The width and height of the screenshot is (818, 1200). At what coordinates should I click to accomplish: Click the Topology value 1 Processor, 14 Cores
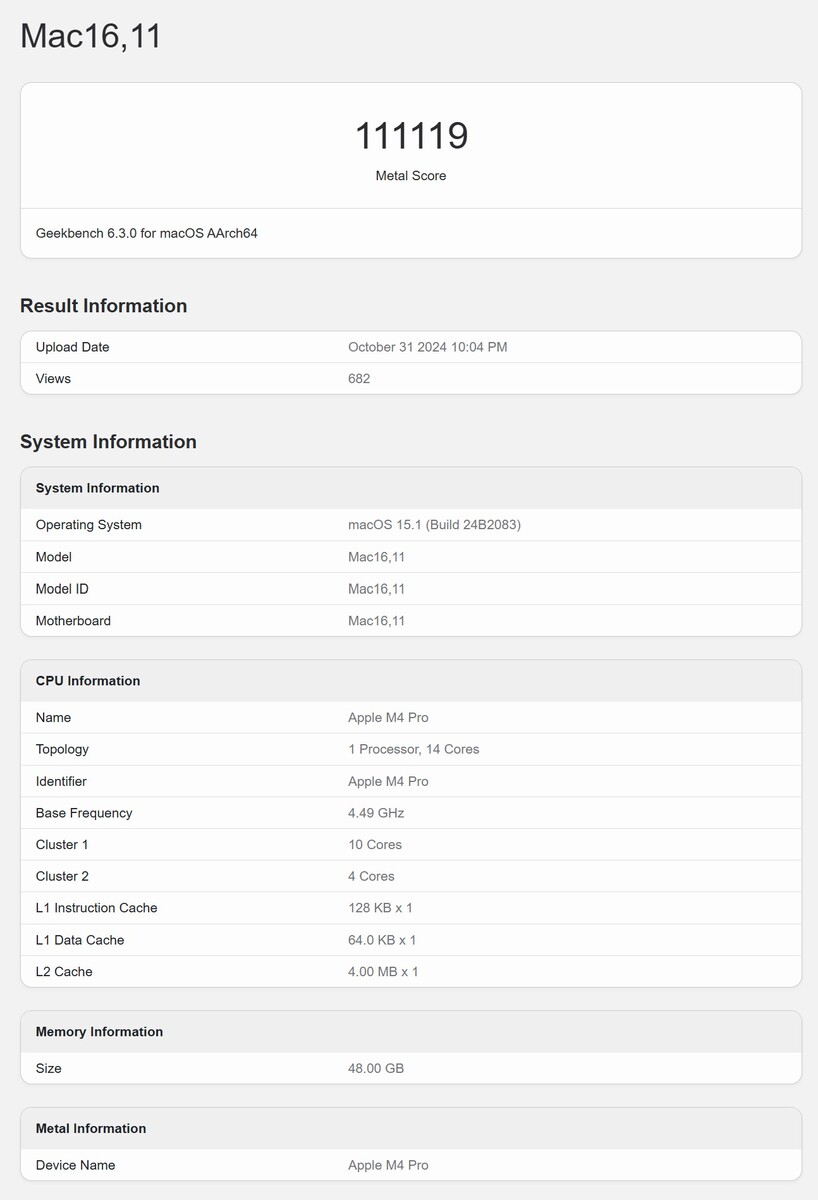(413, 749)
